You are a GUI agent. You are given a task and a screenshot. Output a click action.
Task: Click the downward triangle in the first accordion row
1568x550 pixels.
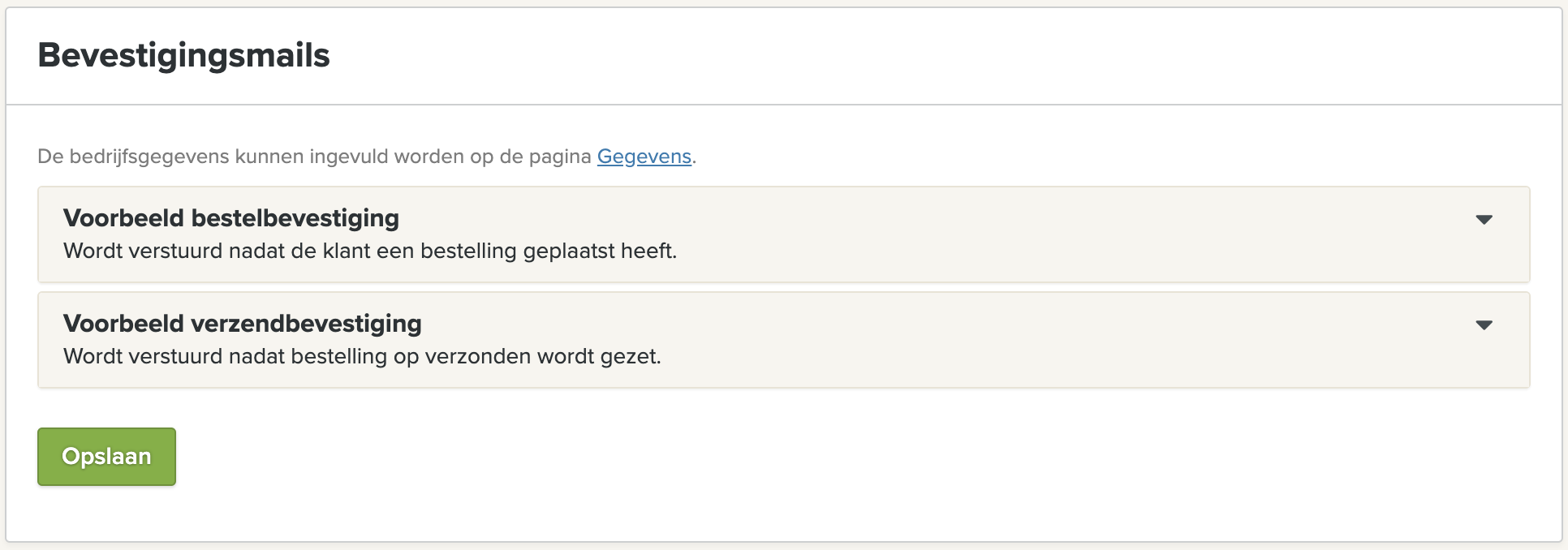1484,220
